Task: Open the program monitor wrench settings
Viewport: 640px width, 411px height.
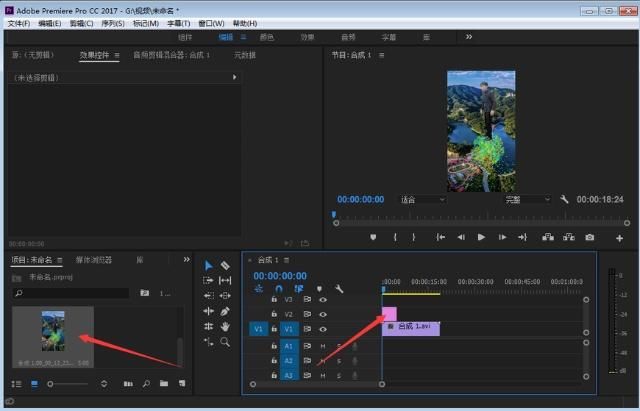Action: (564, 199)
